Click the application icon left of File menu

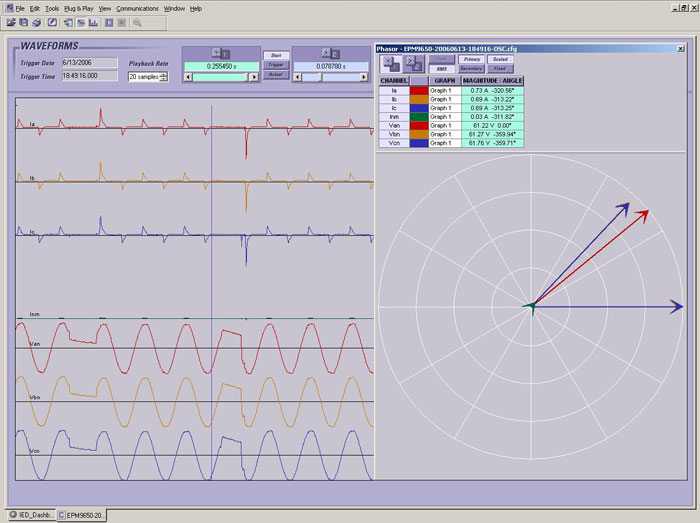(x=9, y=8)
